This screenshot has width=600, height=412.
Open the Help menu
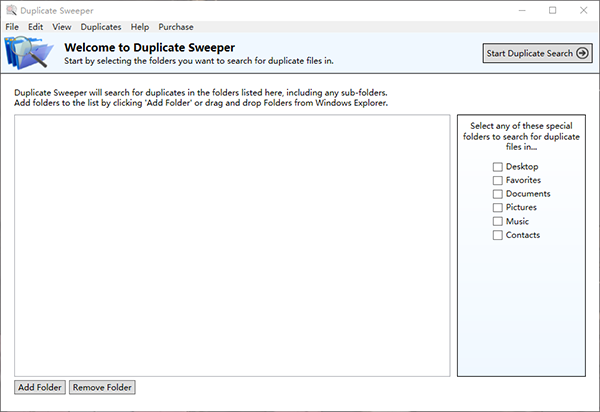(x=140, y=27)
